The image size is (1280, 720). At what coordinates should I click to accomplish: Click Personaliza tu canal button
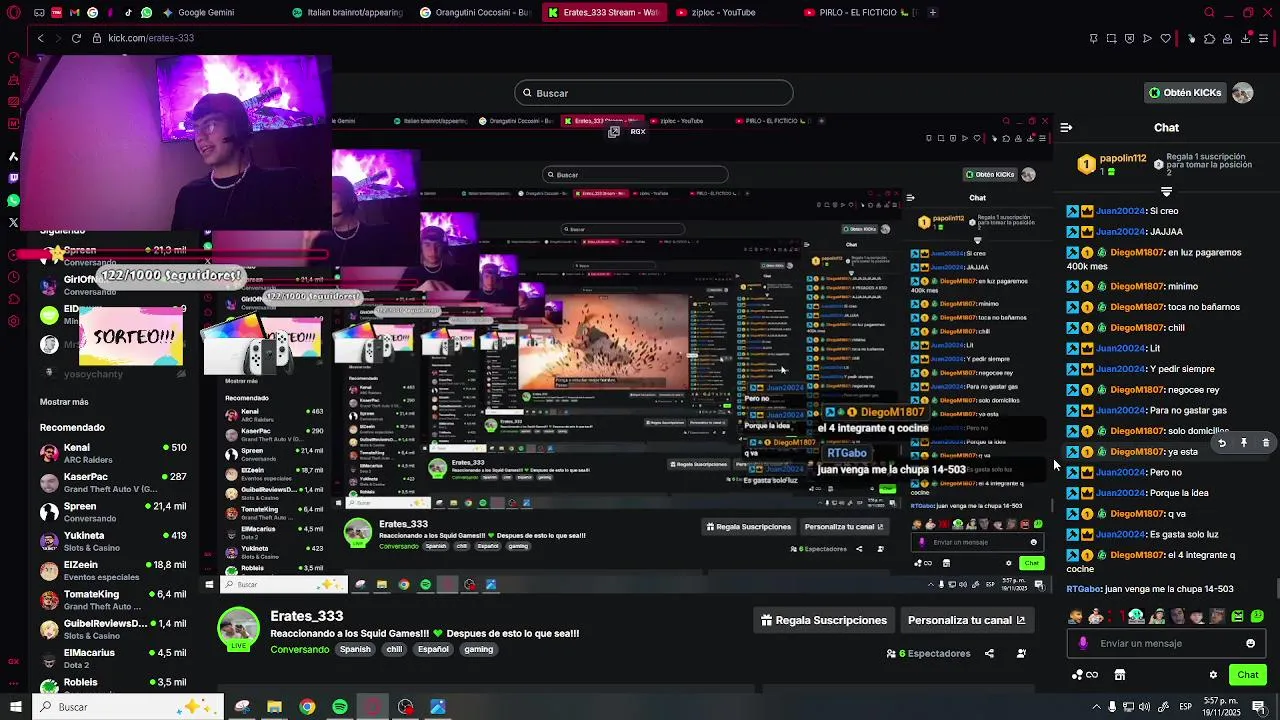[x=966, y=621]
